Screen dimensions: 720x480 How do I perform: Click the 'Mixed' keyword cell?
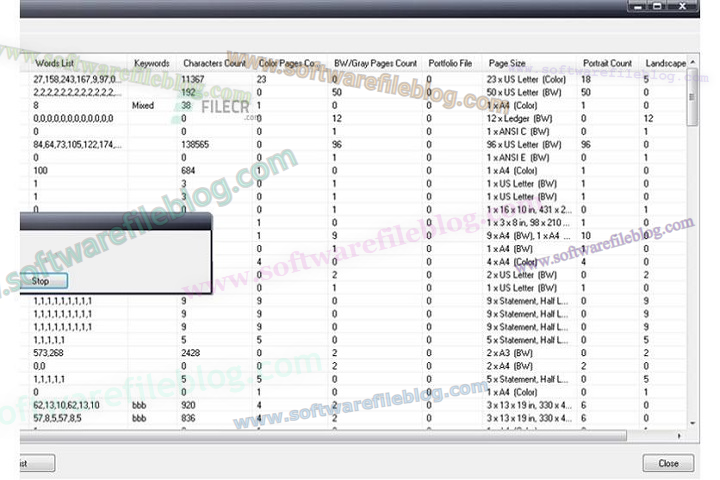(143, 106)
